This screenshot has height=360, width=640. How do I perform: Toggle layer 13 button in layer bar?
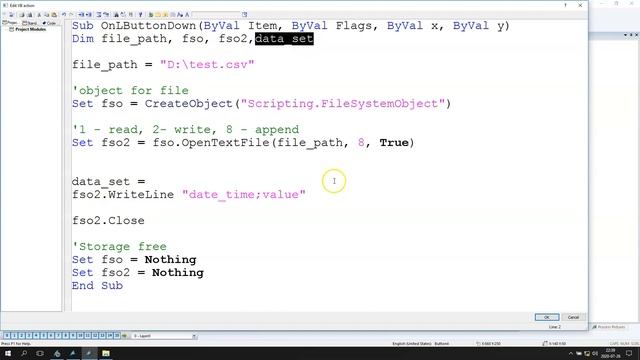(x=102, y=336)
